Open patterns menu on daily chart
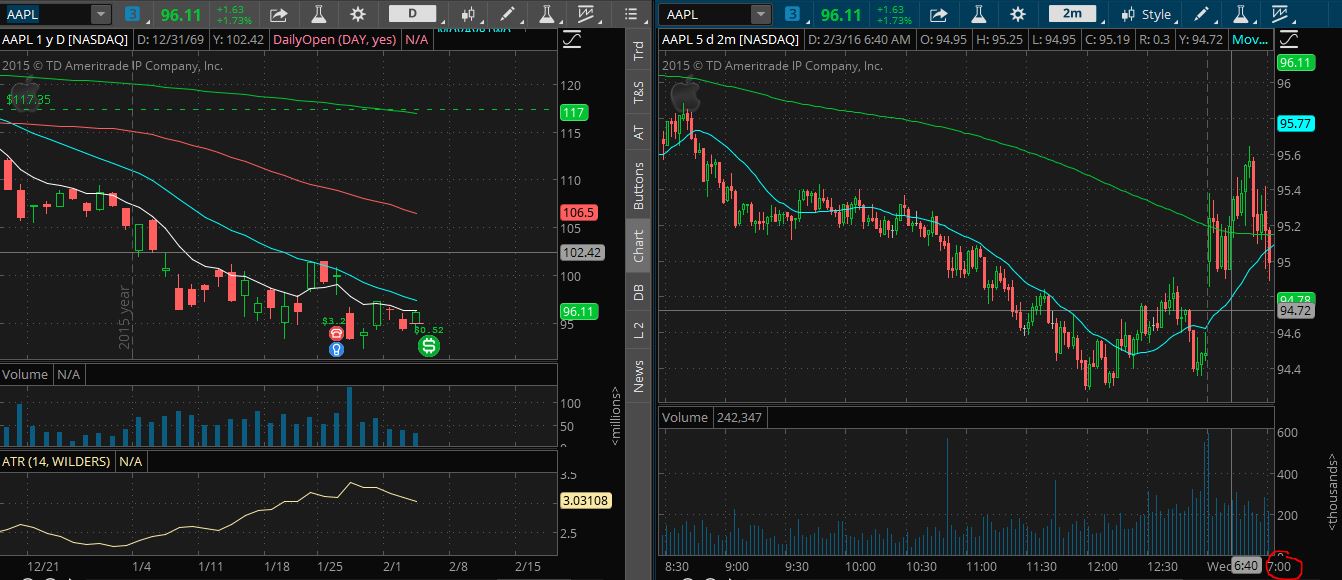1342x580 pixels. point(584,15)
